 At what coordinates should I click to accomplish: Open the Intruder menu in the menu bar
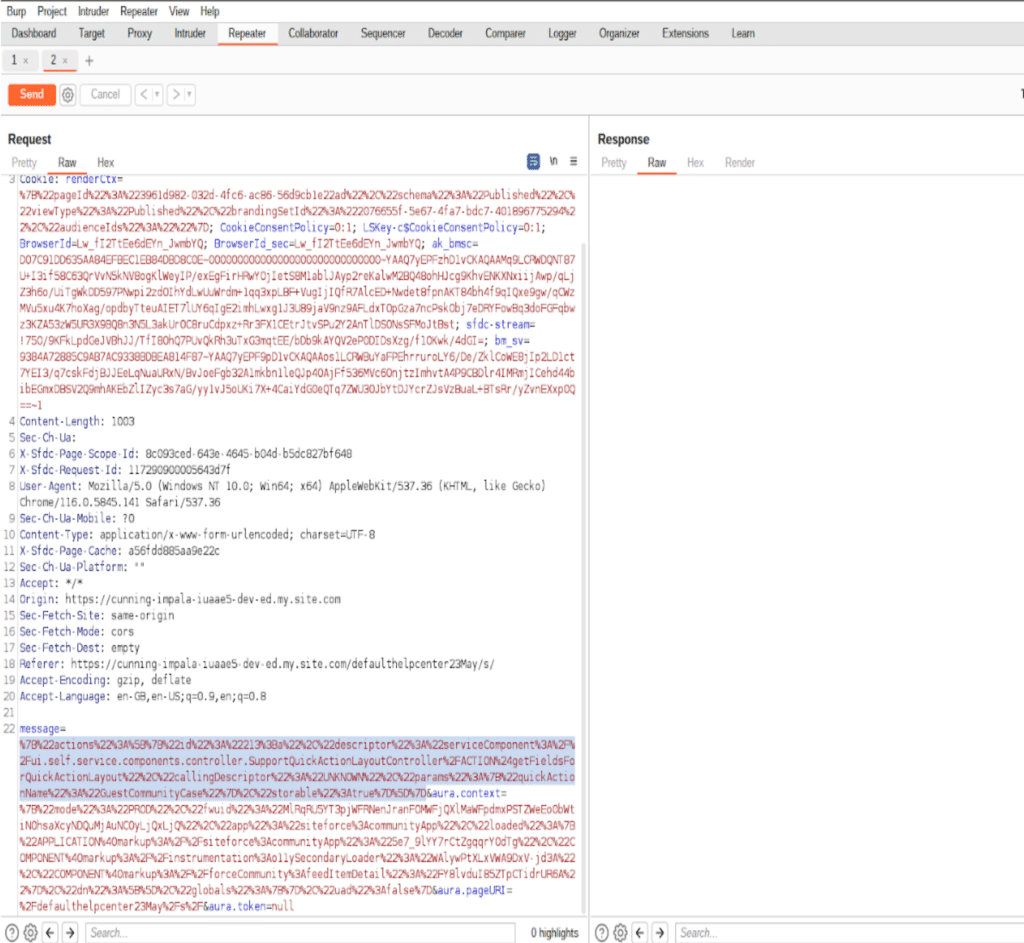[93, 11]
